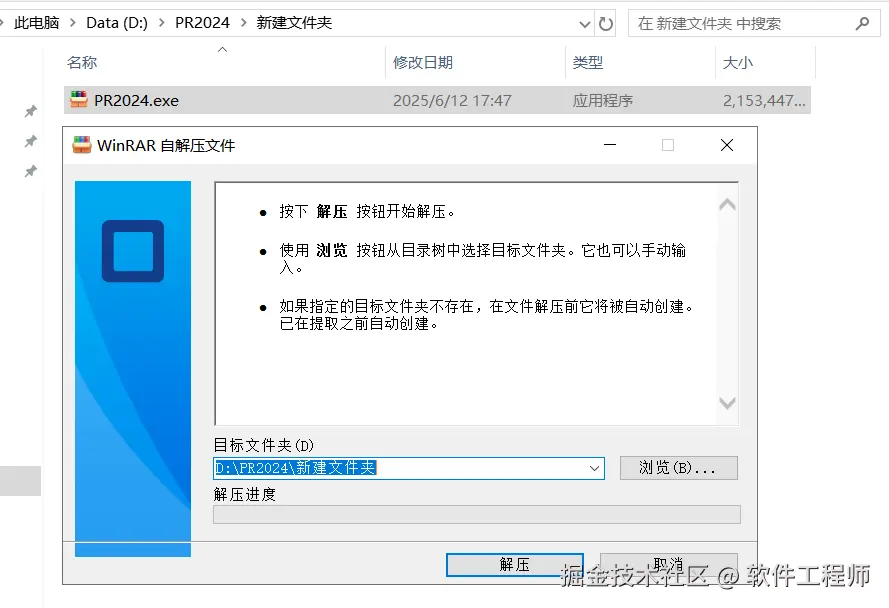
Task: Click the scroll down arrow in instructions box
Action: point(727,403)
